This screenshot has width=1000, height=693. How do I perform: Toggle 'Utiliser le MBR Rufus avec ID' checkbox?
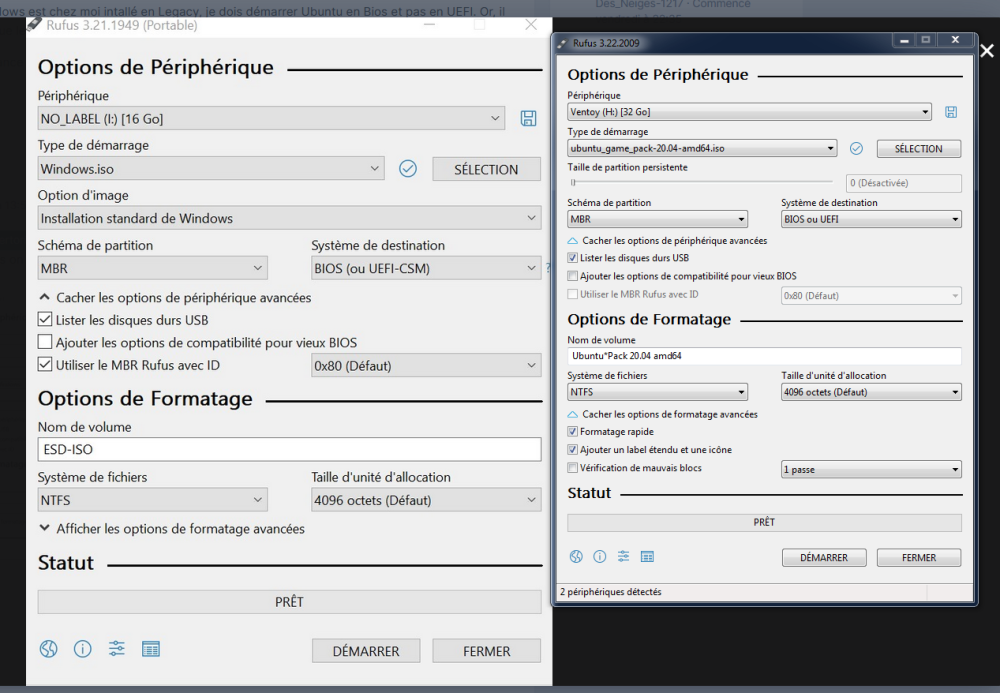(x=45, y=365)
